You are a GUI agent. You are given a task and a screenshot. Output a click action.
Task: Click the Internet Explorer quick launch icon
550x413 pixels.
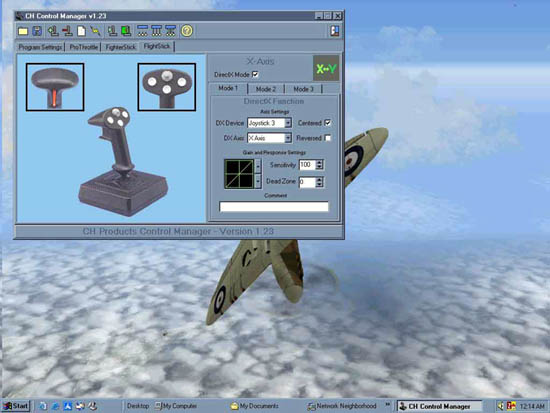click(55, 406)
